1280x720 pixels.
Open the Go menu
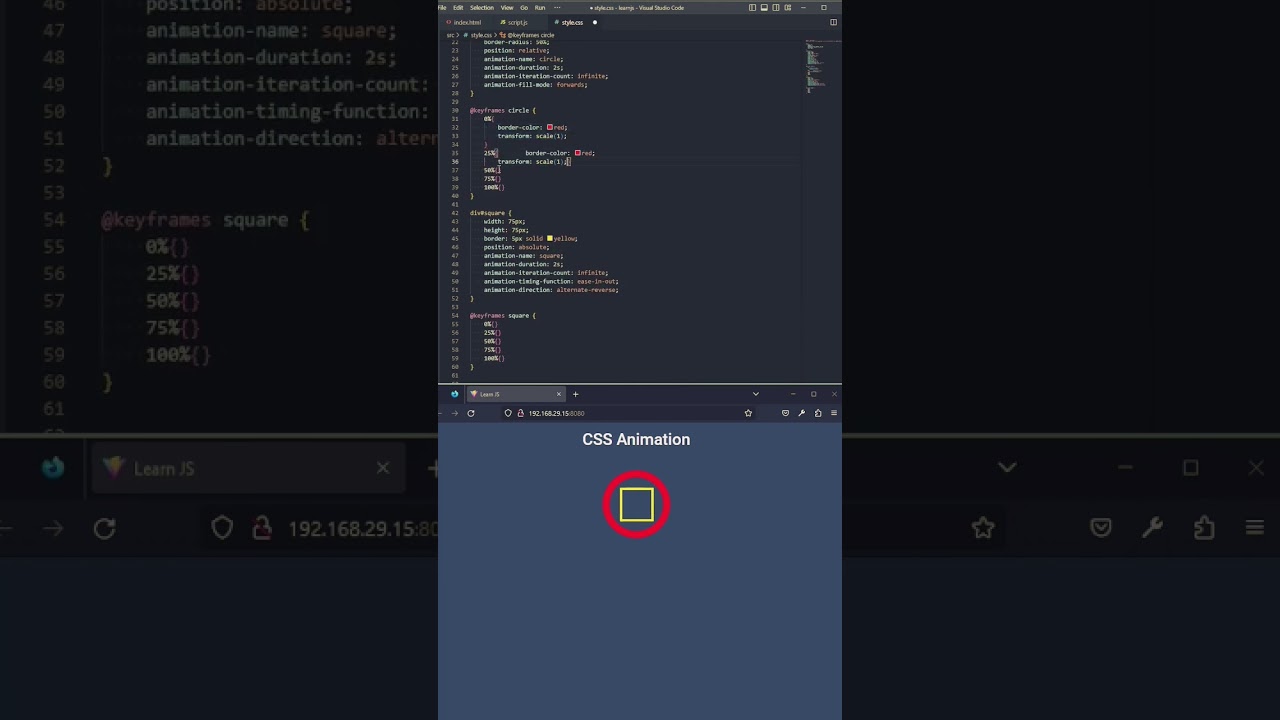click(x=524, y=8)
